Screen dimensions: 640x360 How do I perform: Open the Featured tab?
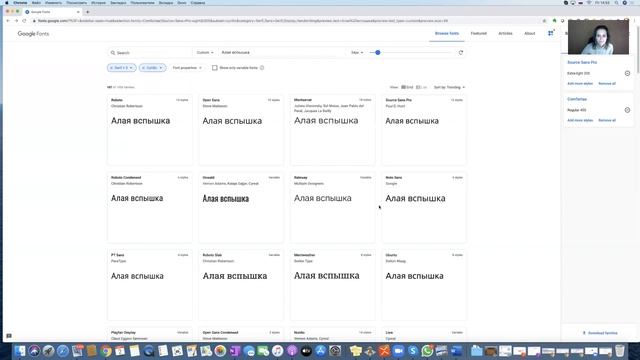[x=478, y=33]
